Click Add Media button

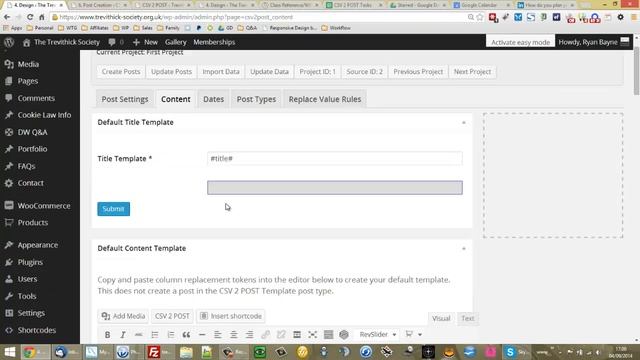point(123,316)
